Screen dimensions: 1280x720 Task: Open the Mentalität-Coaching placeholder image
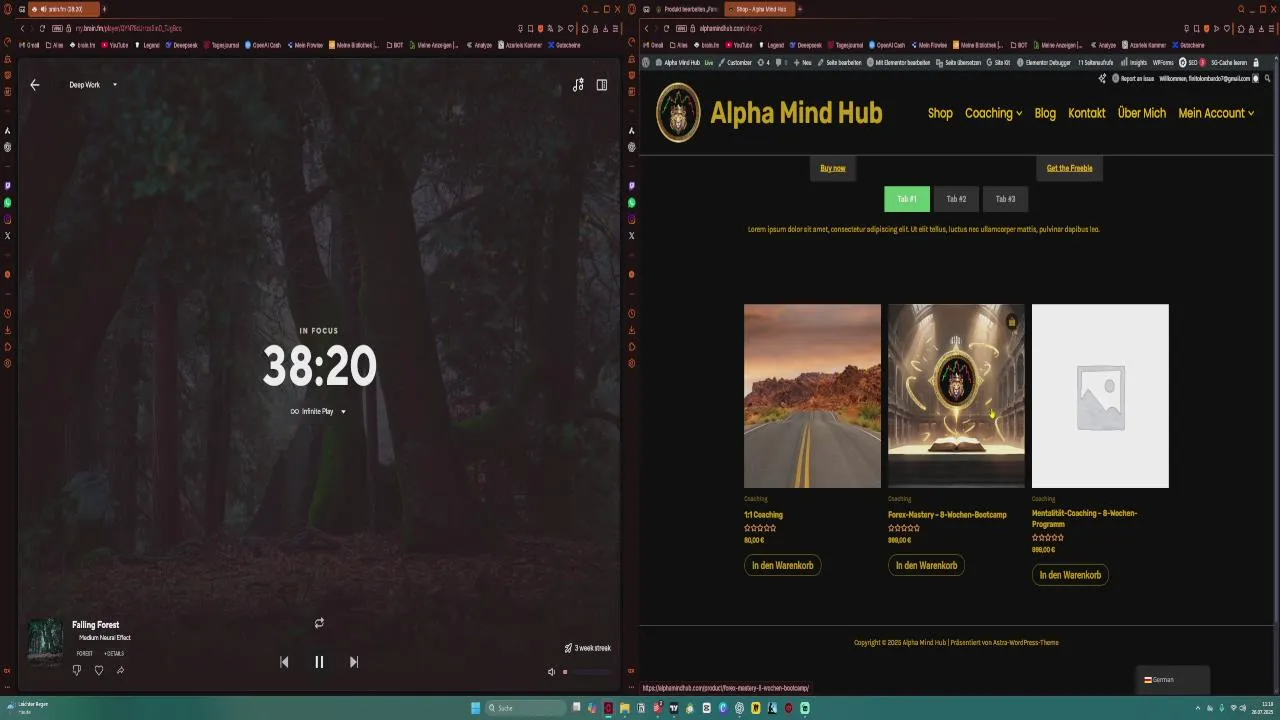[1100, 396]
